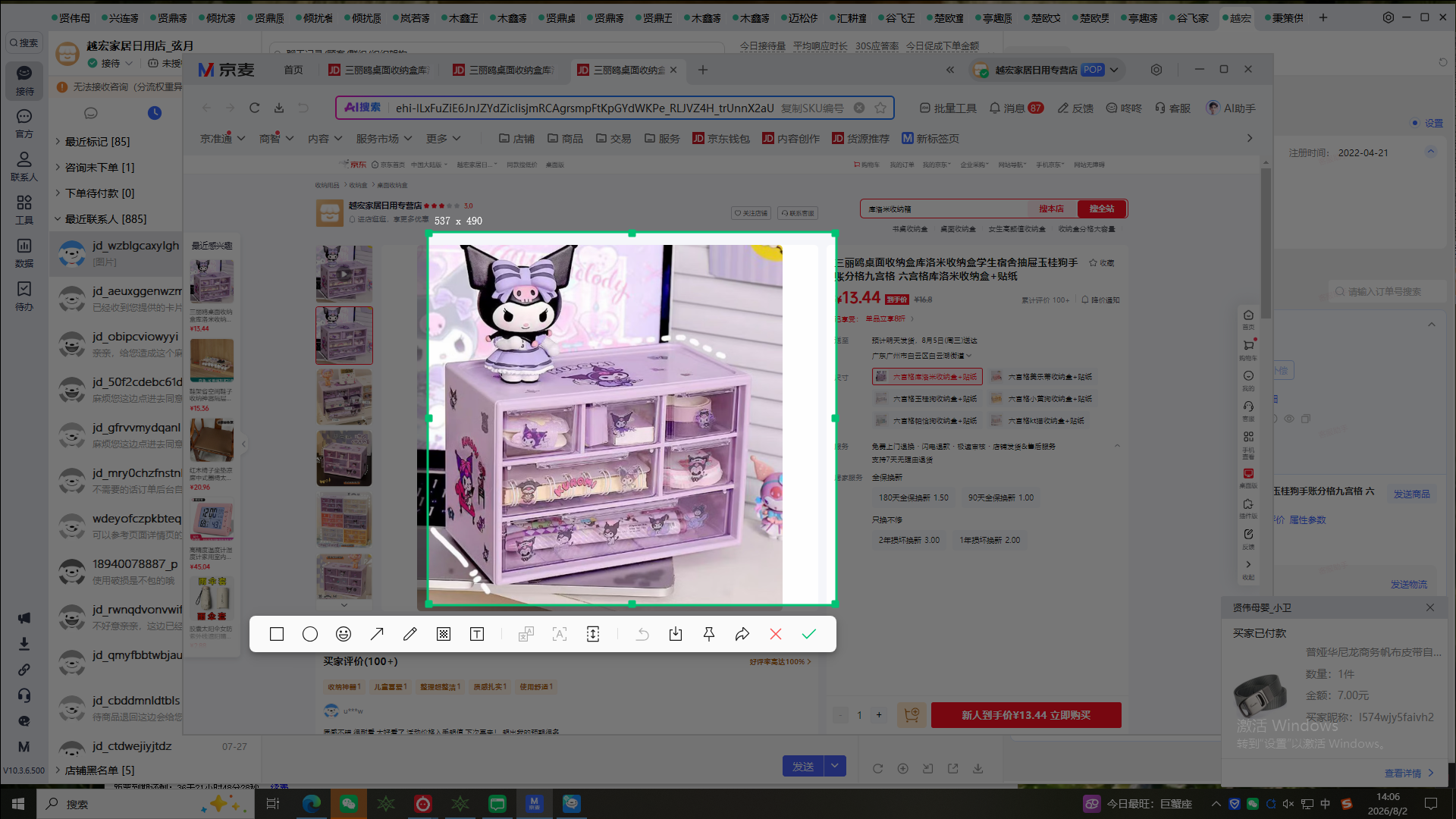
Task: Open the 商品 bookmark
Action: point(565,139)
